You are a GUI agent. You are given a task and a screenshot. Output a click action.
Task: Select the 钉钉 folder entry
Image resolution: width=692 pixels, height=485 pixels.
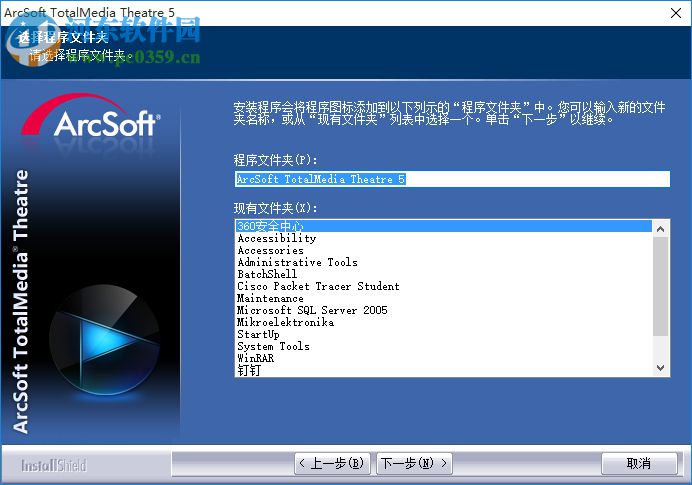point(444,370)
